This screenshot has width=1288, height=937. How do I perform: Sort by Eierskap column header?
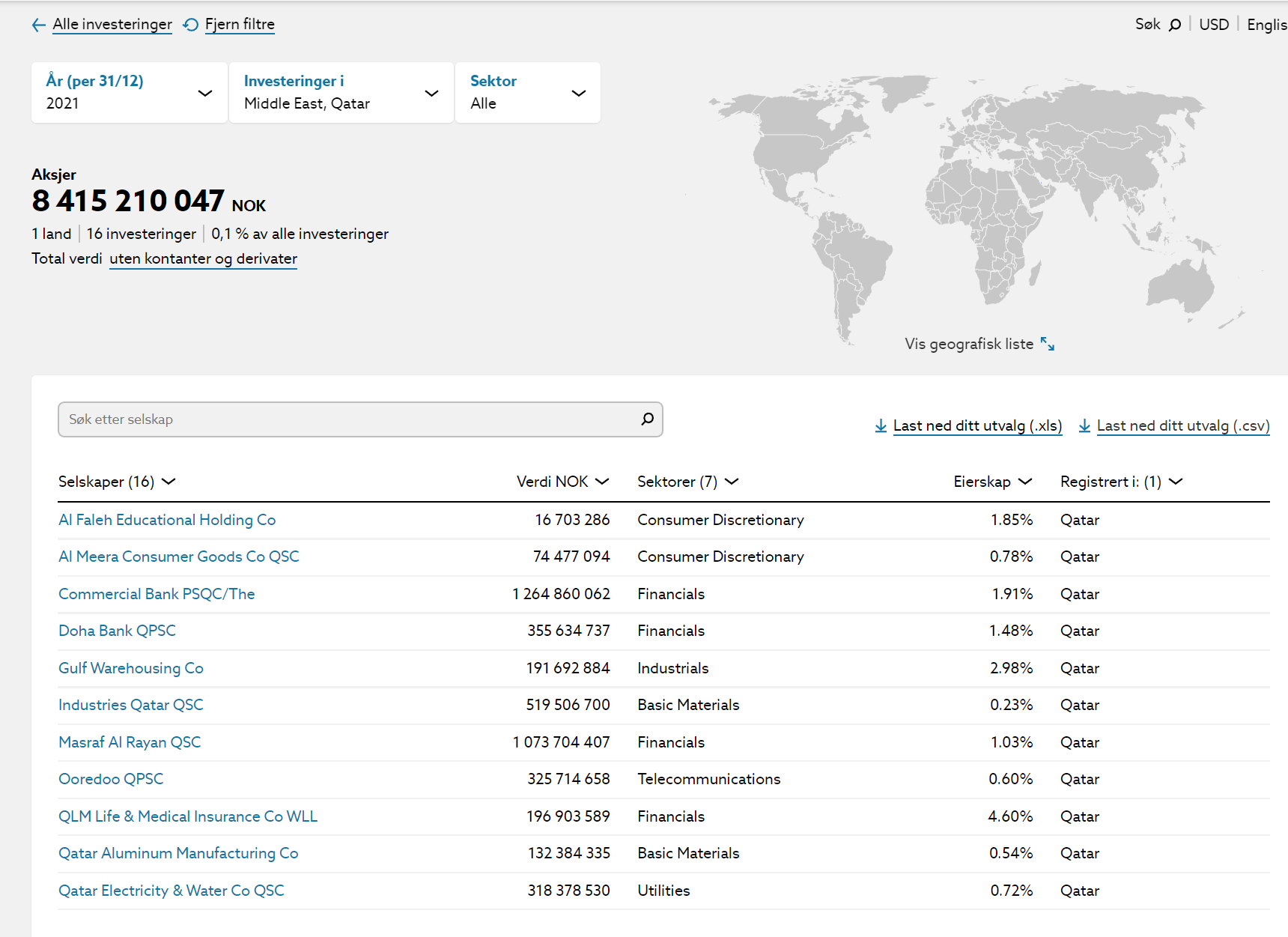point(992,482)
